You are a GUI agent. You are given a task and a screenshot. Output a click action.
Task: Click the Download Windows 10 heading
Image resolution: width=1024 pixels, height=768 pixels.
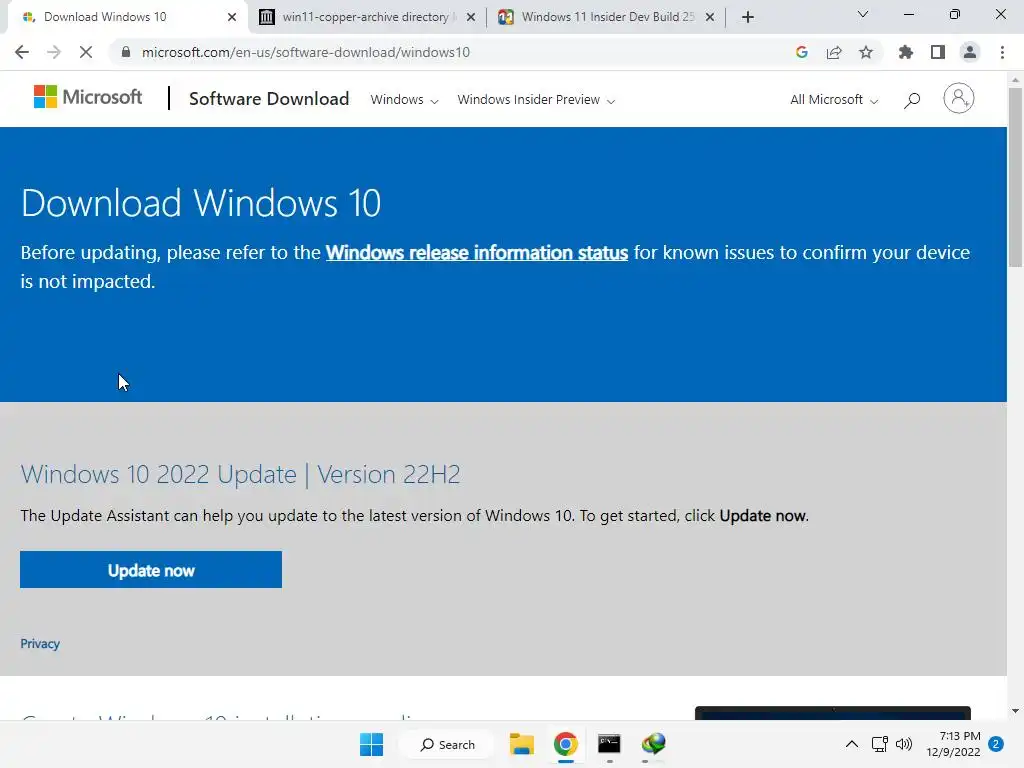click(x=200, y=203)
